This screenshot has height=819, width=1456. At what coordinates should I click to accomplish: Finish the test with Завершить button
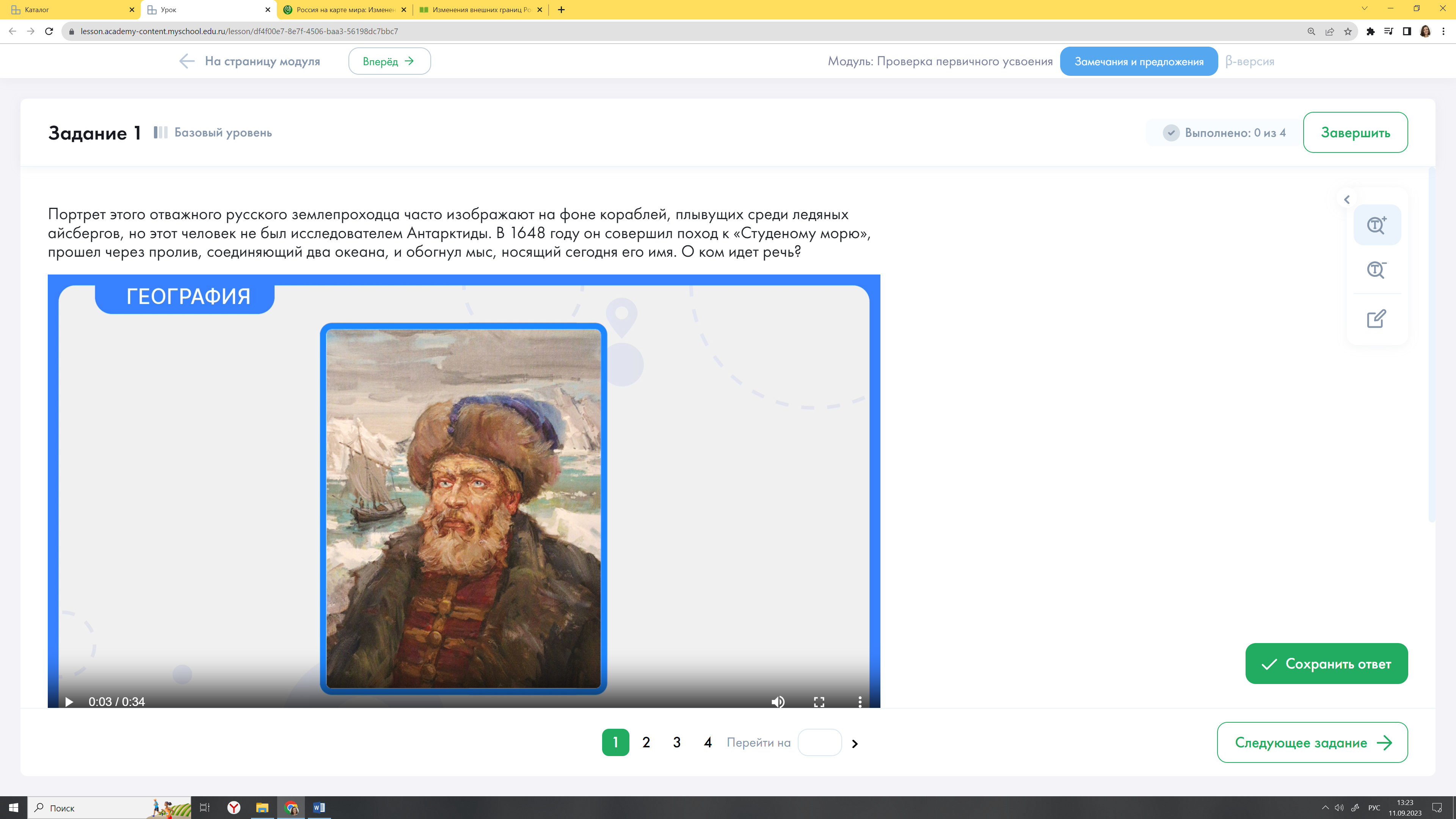click(x=1355, y=132)
